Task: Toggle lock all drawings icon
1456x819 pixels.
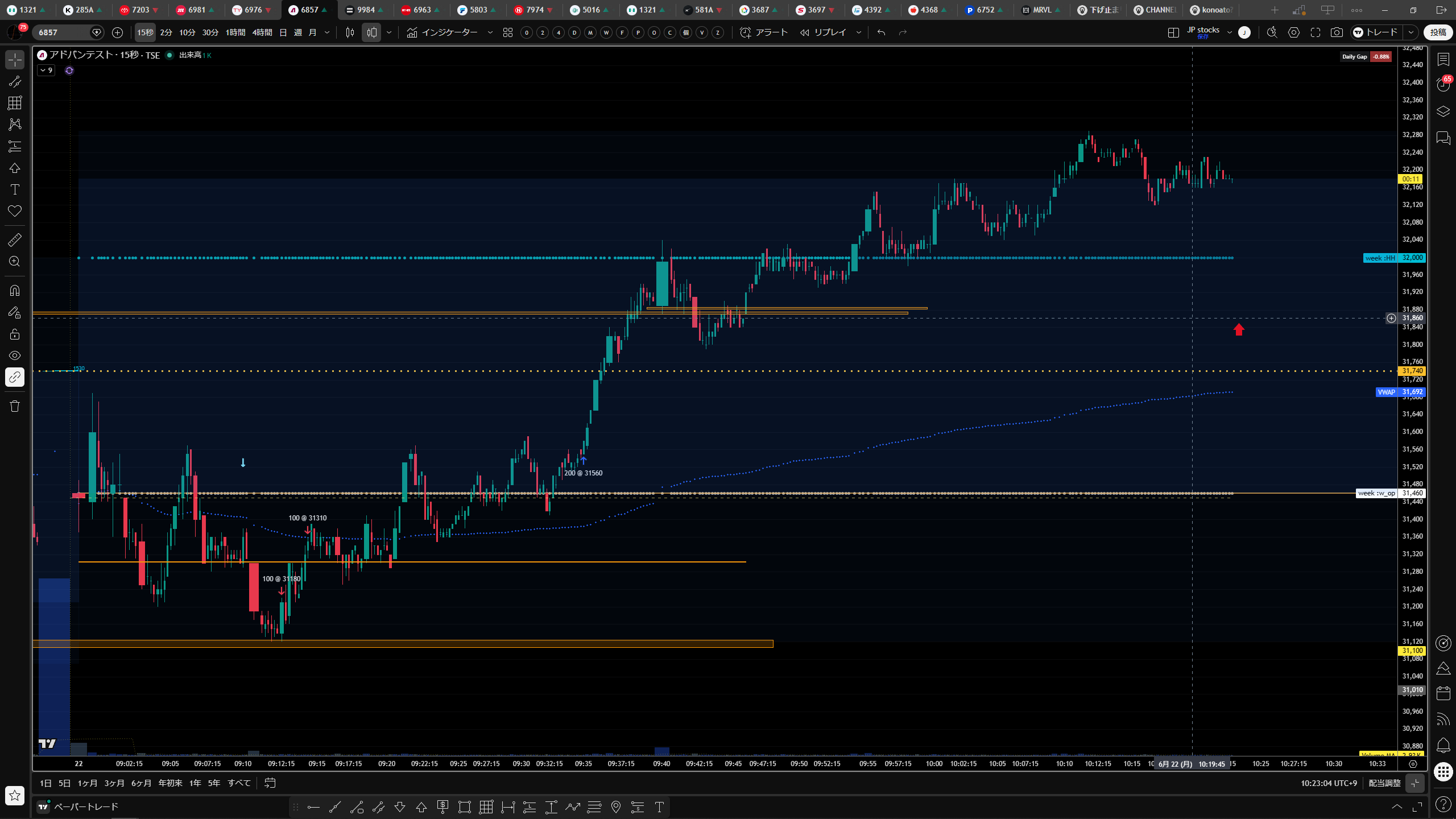Action: pyautogui.click(x=15, y=334)
